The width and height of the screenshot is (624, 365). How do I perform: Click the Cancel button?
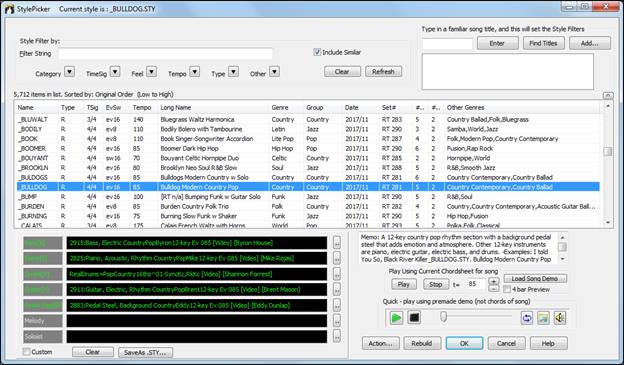507,343
